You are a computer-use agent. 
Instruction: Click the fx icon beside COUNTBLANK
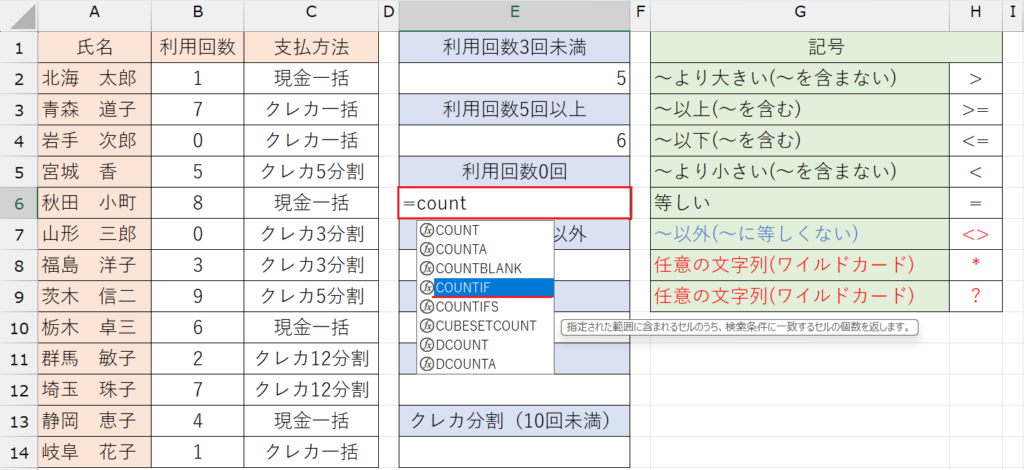tap(427, 268)
